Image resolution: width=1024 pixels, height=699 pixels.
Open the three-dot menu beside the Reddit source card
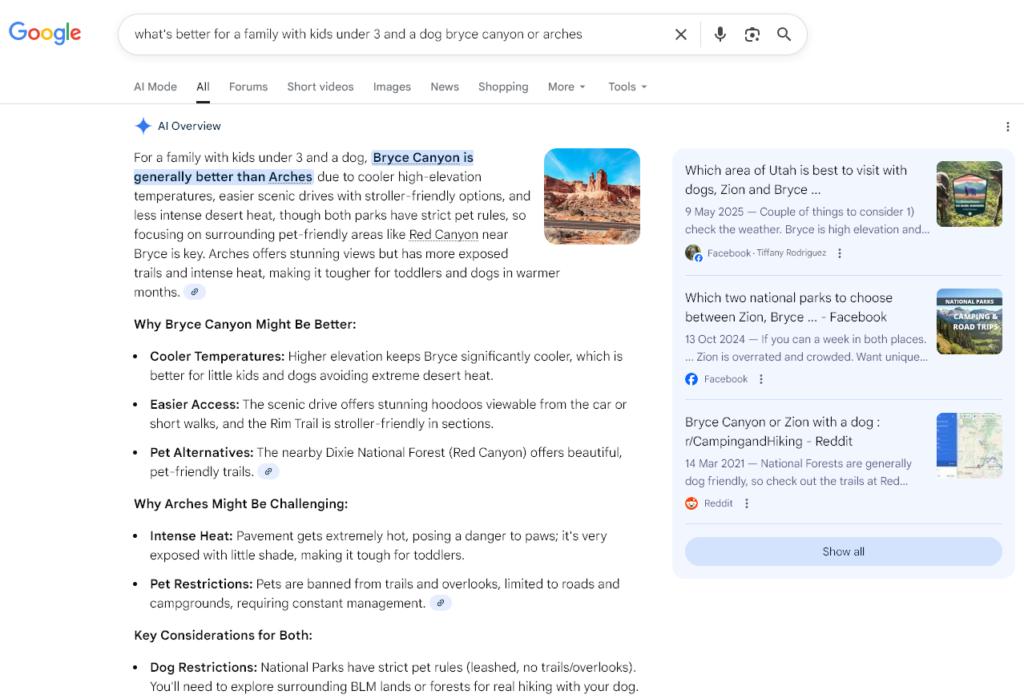[x=746, y=503]
